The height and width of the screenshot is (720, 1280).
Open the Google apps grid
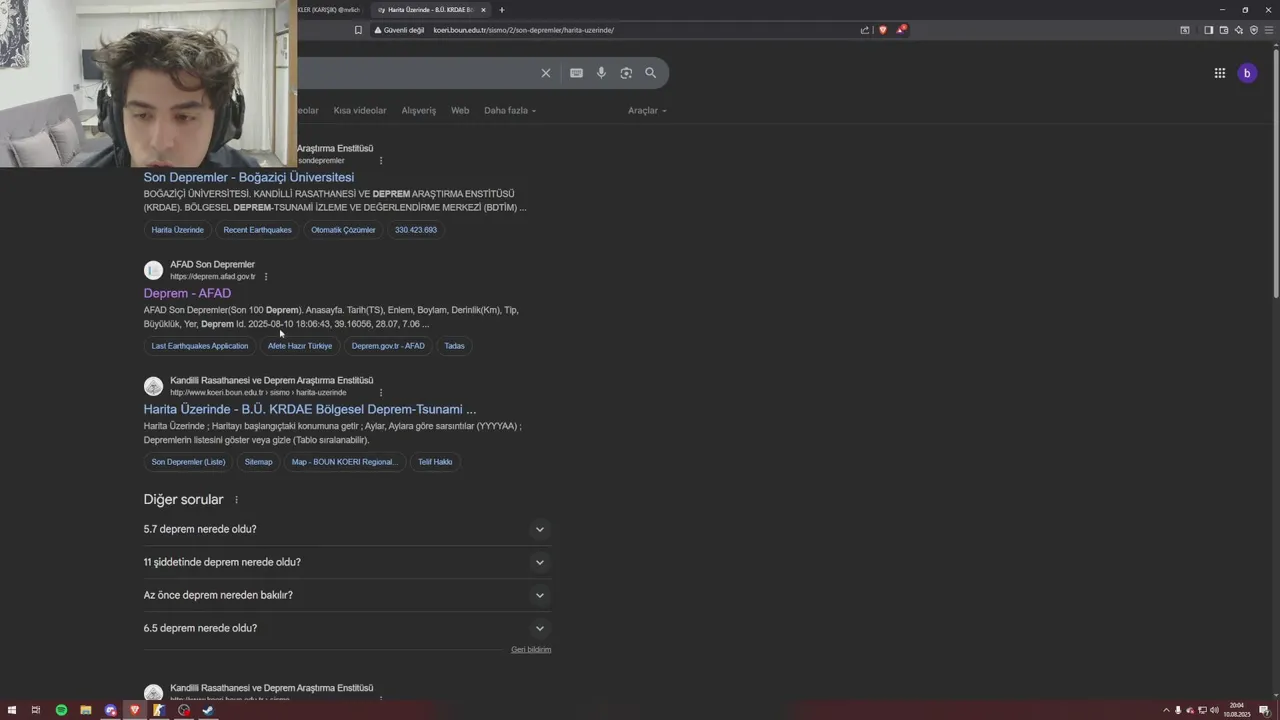tap(1220, 73)
